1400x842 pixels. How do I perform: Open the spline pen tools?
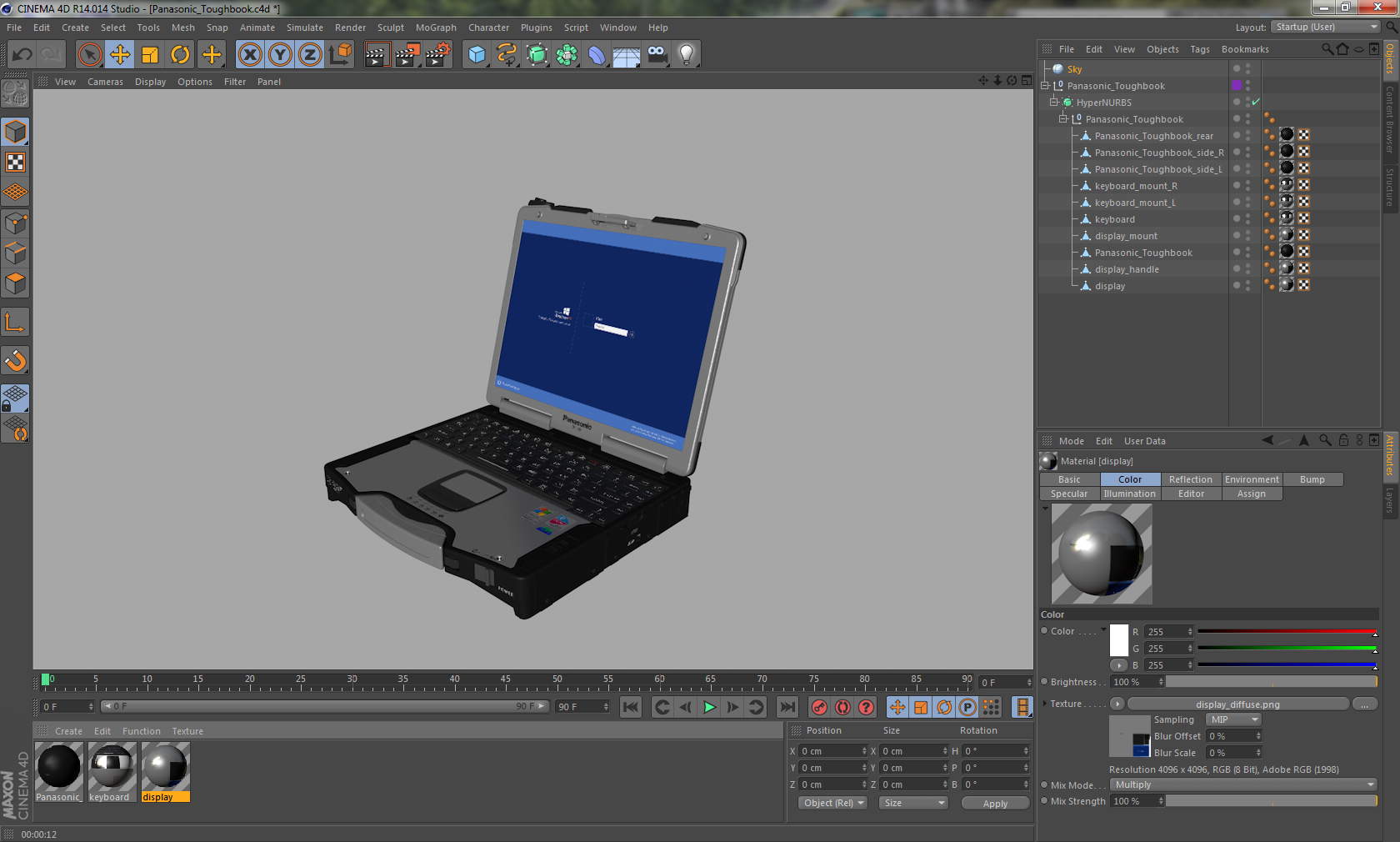pos(507,55)
